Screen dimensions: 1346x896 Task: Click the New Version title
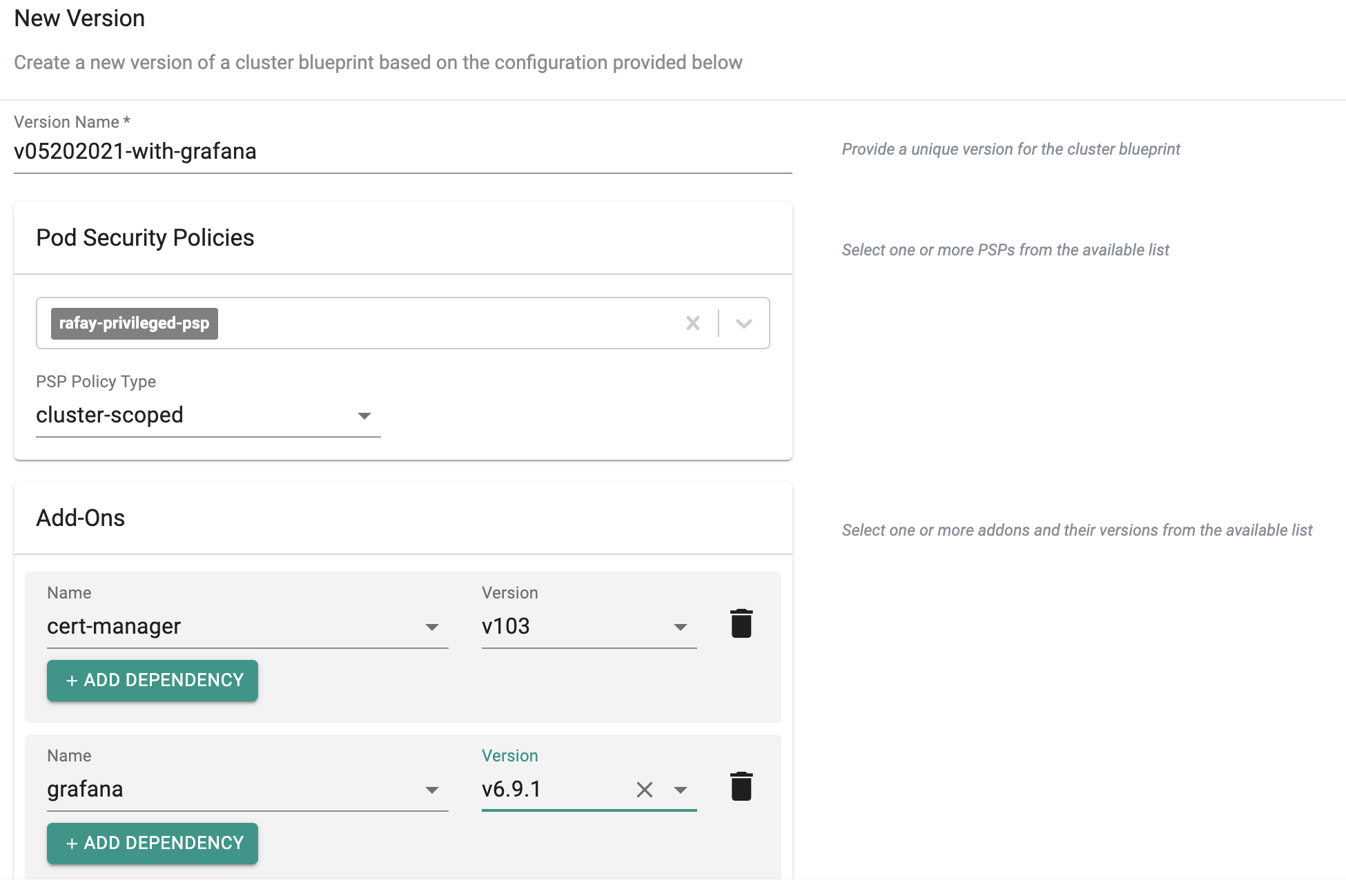(79, 18)
